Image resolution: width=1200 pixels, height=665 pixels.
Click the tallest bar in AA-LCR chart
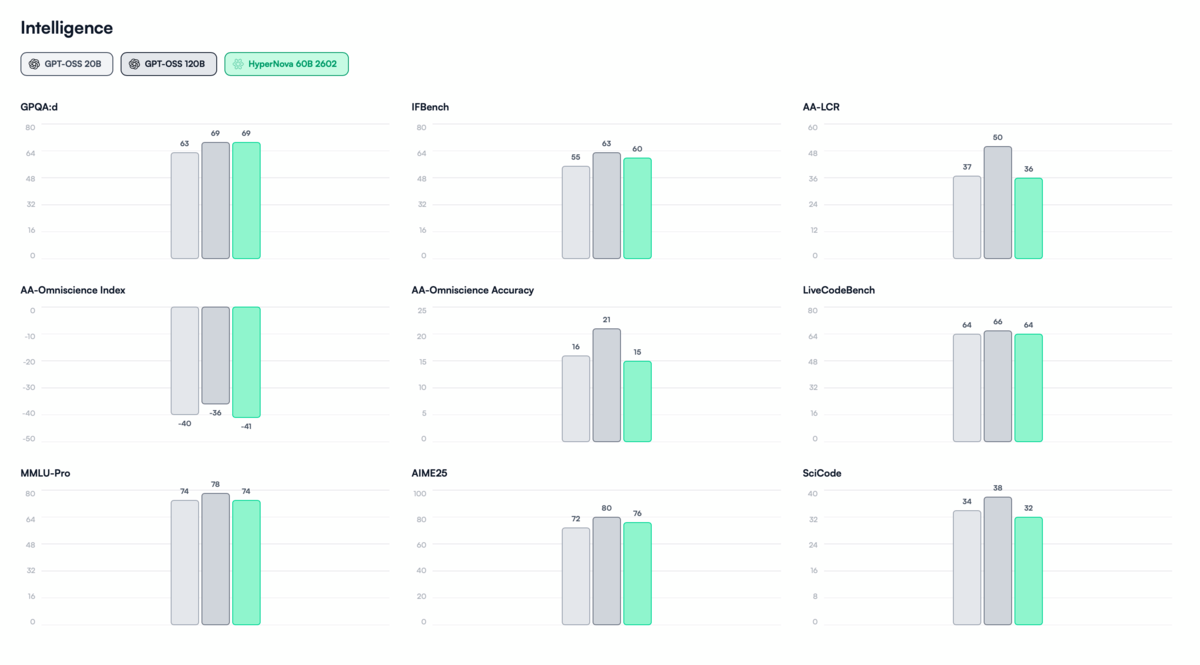[997, 202]
